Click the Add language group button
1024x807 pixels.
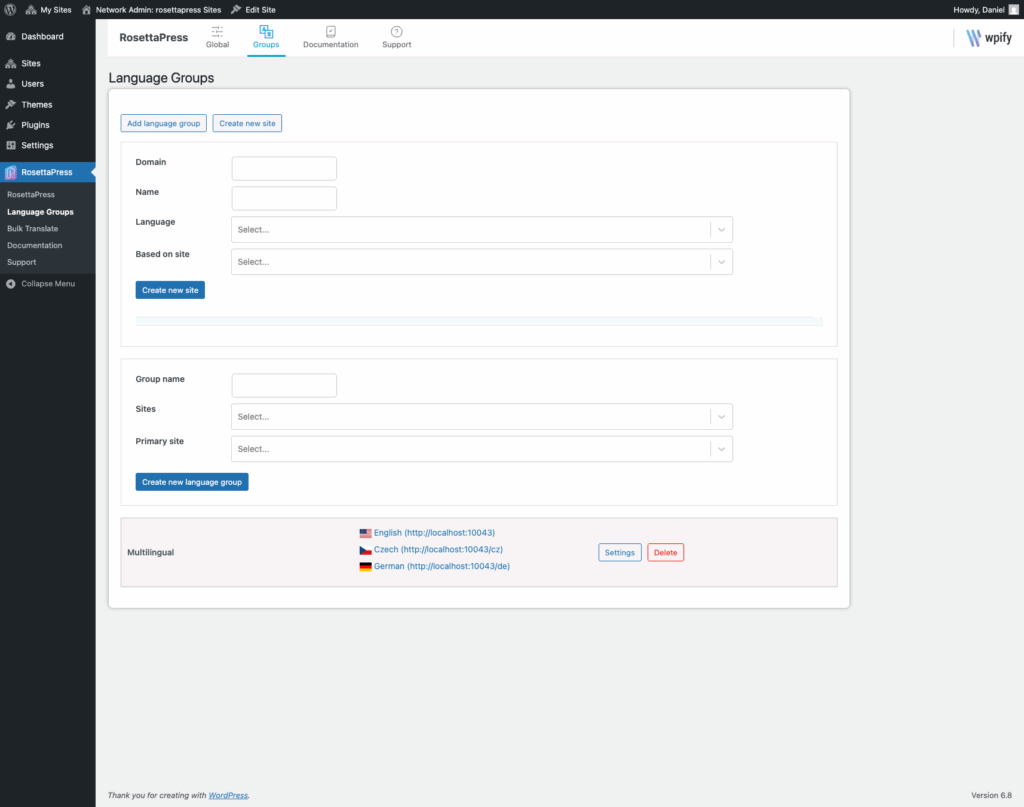coord(164,123)
